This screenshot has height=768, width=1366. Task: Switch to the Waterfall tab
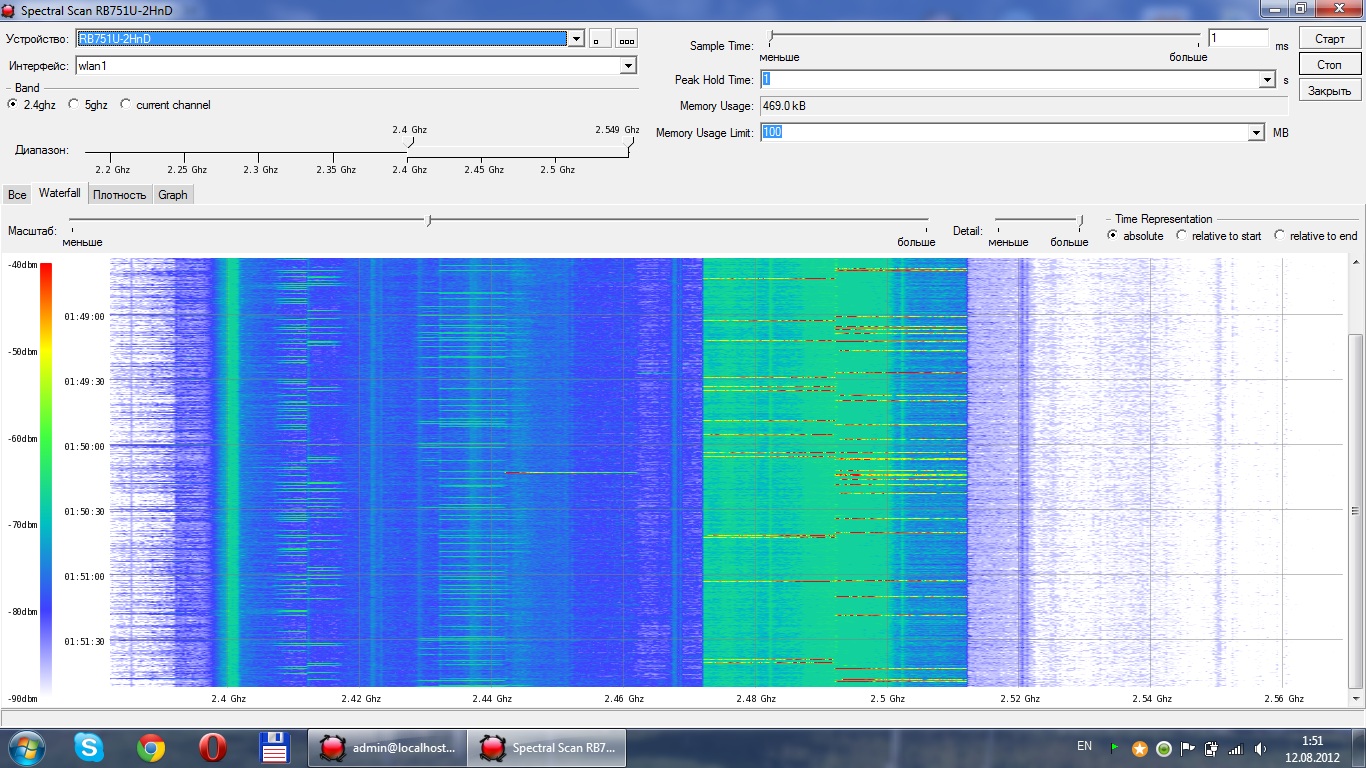(60, 193)
